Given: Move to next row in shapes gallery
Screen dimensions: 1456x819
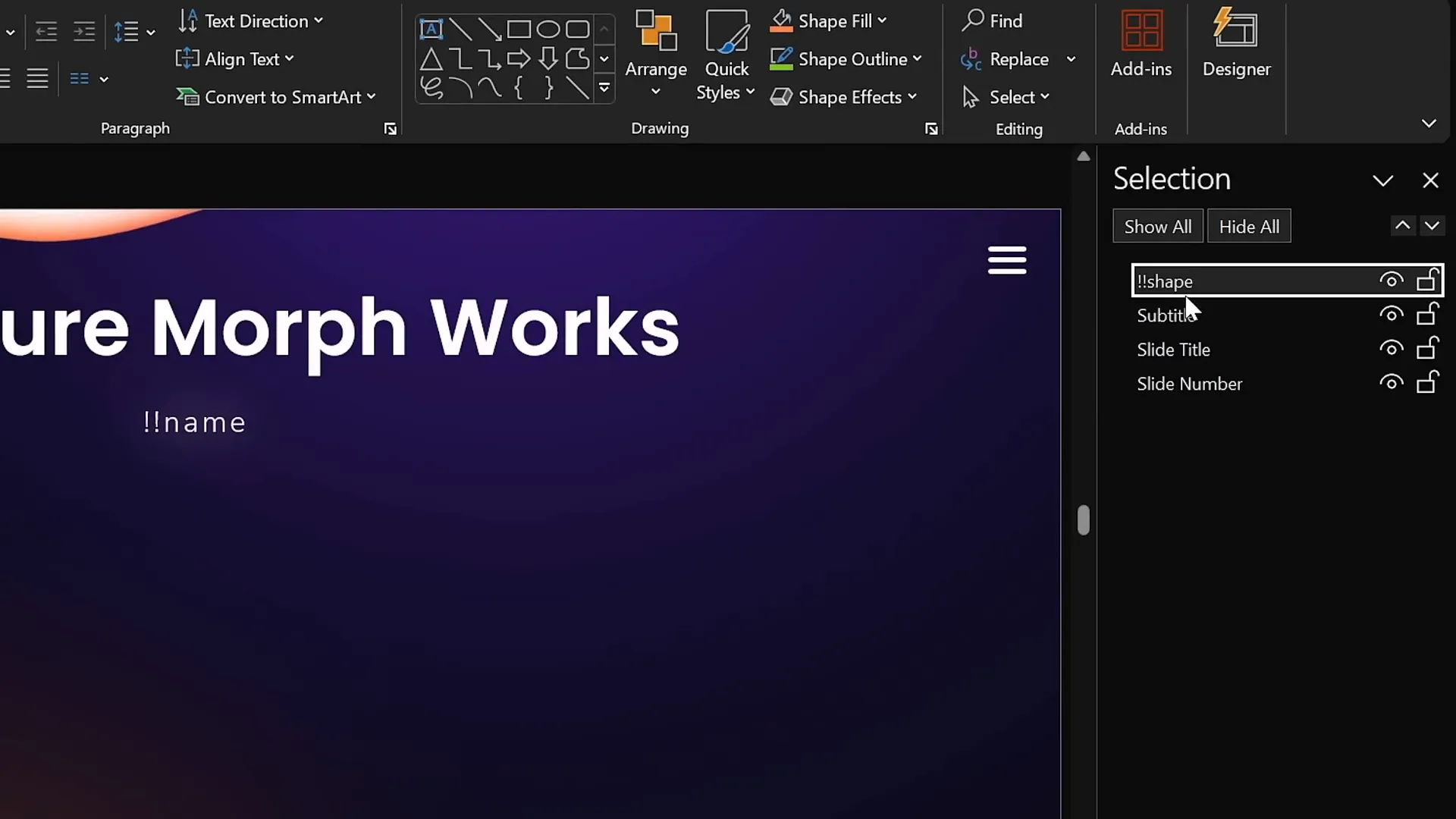Looking at the screenshot, I should pyautogui.click(x=604, y=58).
